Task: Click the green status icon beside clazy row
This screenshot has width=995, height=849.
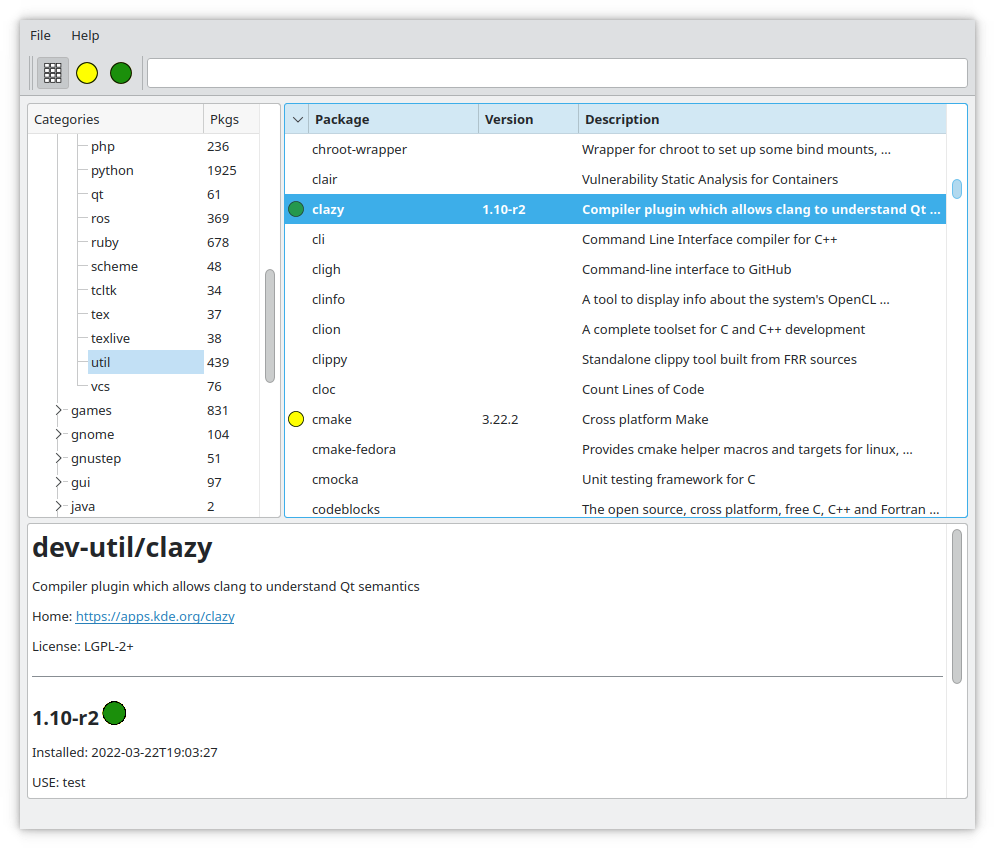Action: (296, 210)
